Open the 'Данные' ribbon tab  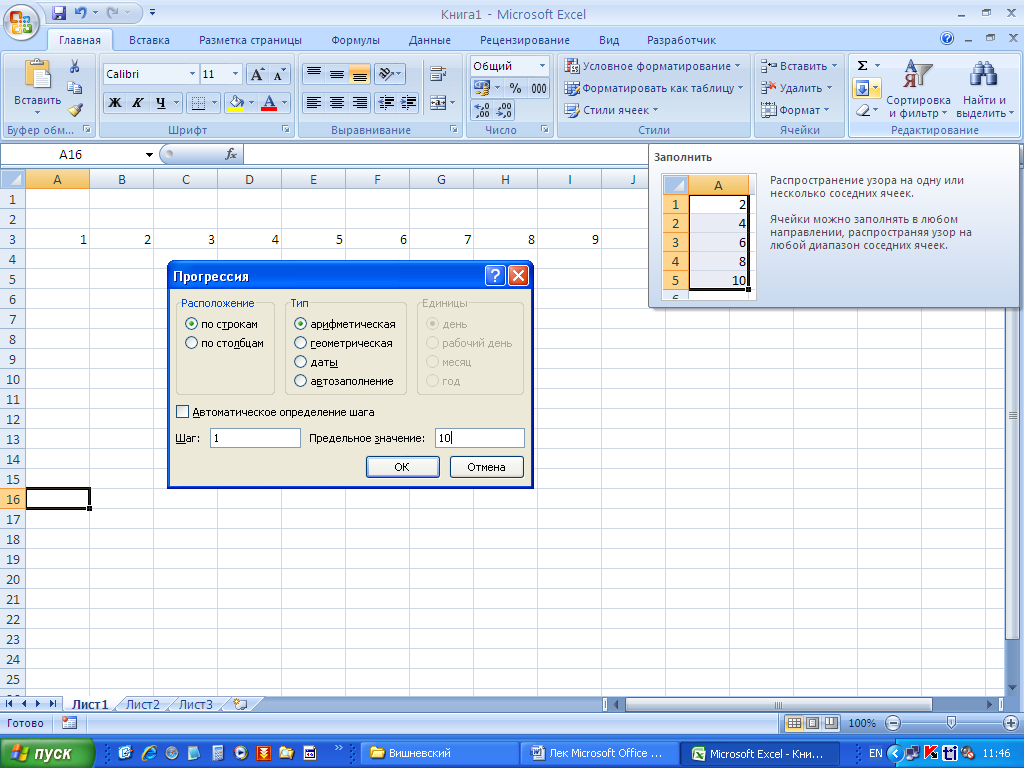point(430,40)
